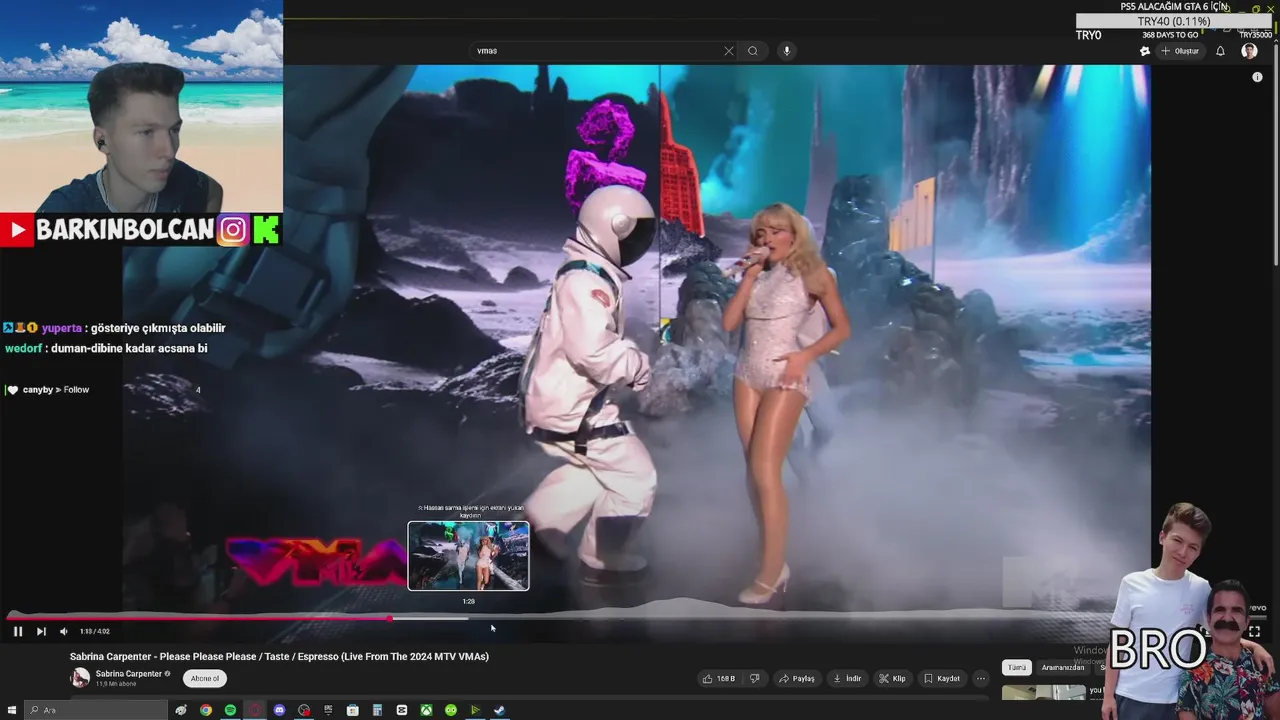Enter fullscreen mode on the player
The height and width of the screenshot is (720, 1280).
pyautogui.click(x=1254, y=631)
